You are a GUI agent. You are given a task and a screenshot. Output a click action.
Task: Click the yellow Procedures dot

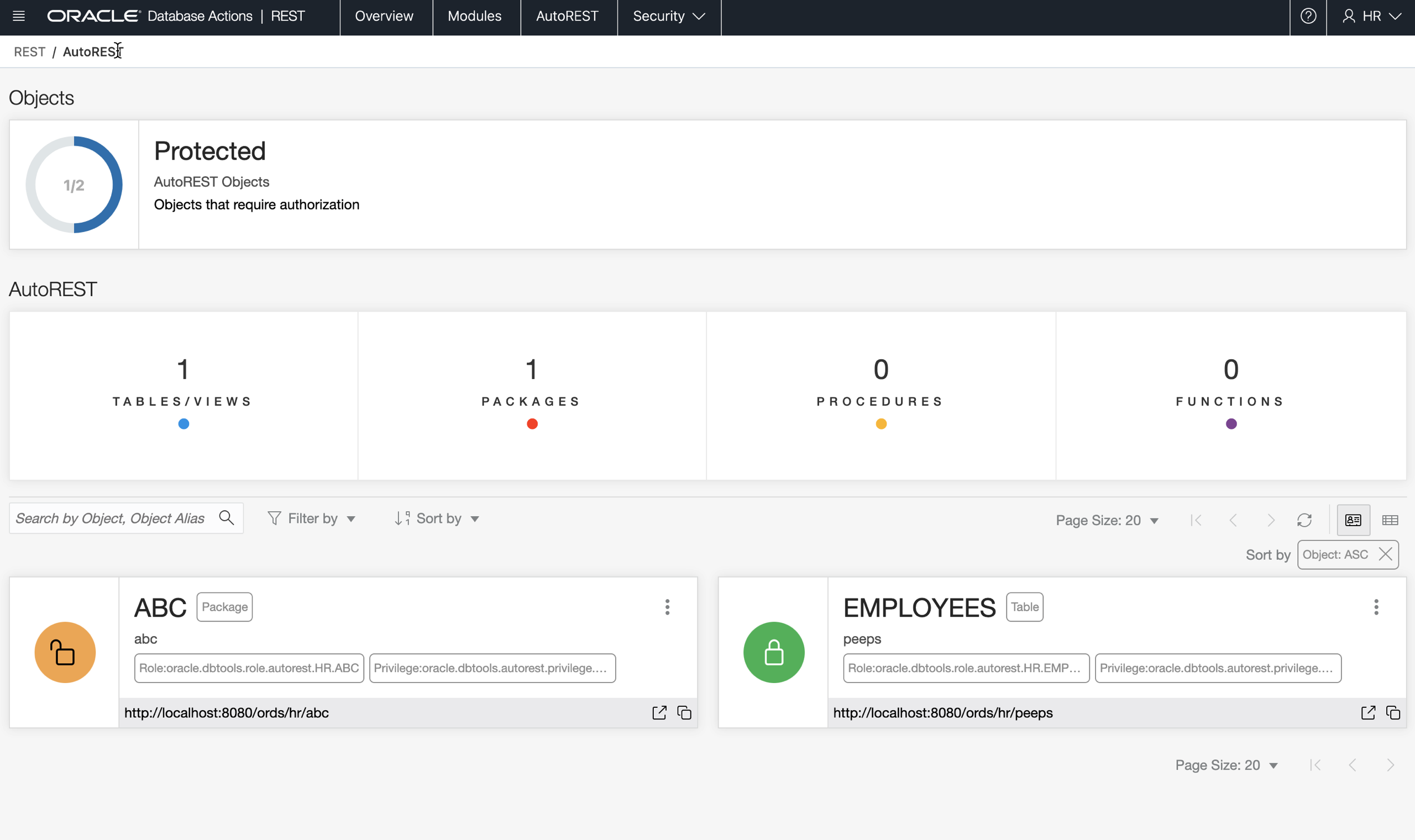881,424
